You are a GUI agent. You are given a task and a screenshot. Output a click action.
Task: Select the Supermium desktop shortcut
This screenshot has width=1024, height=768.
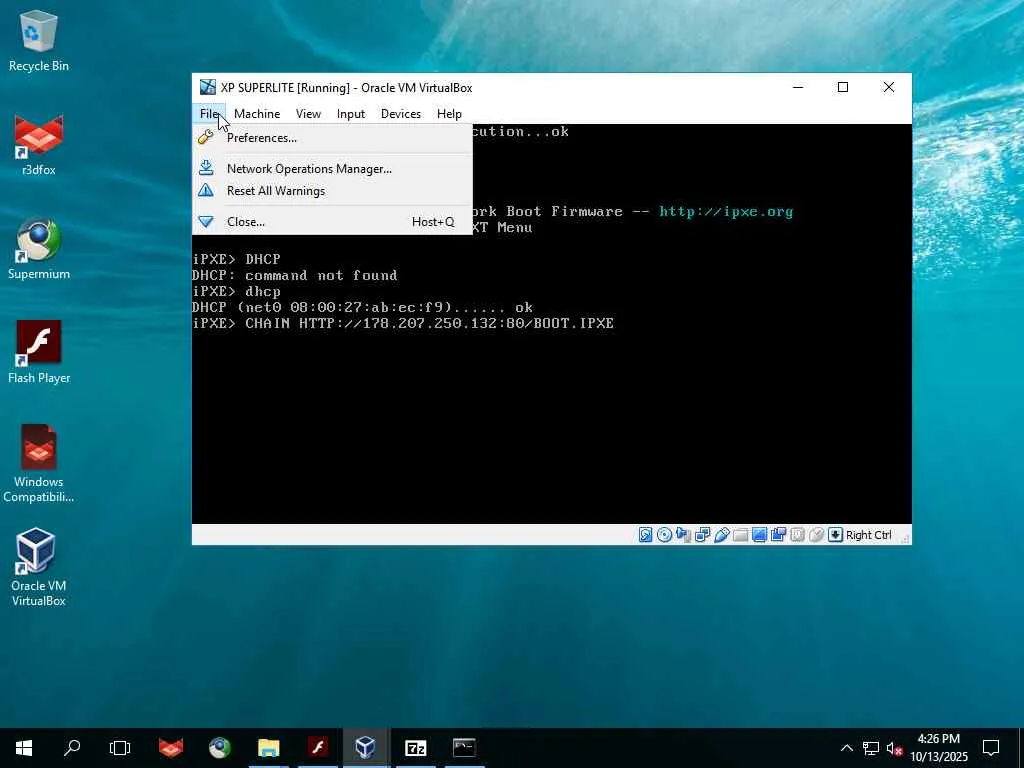(x=39, y=249)
